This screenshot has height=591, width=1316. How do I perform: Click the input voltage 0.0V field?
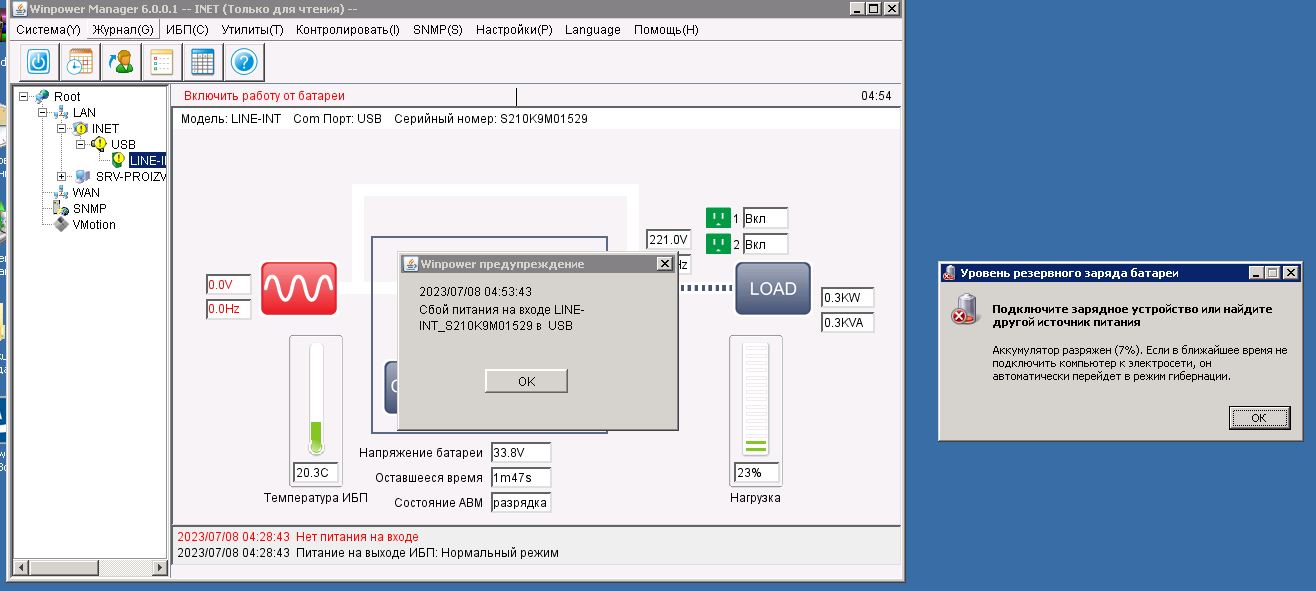pos(228,284)
